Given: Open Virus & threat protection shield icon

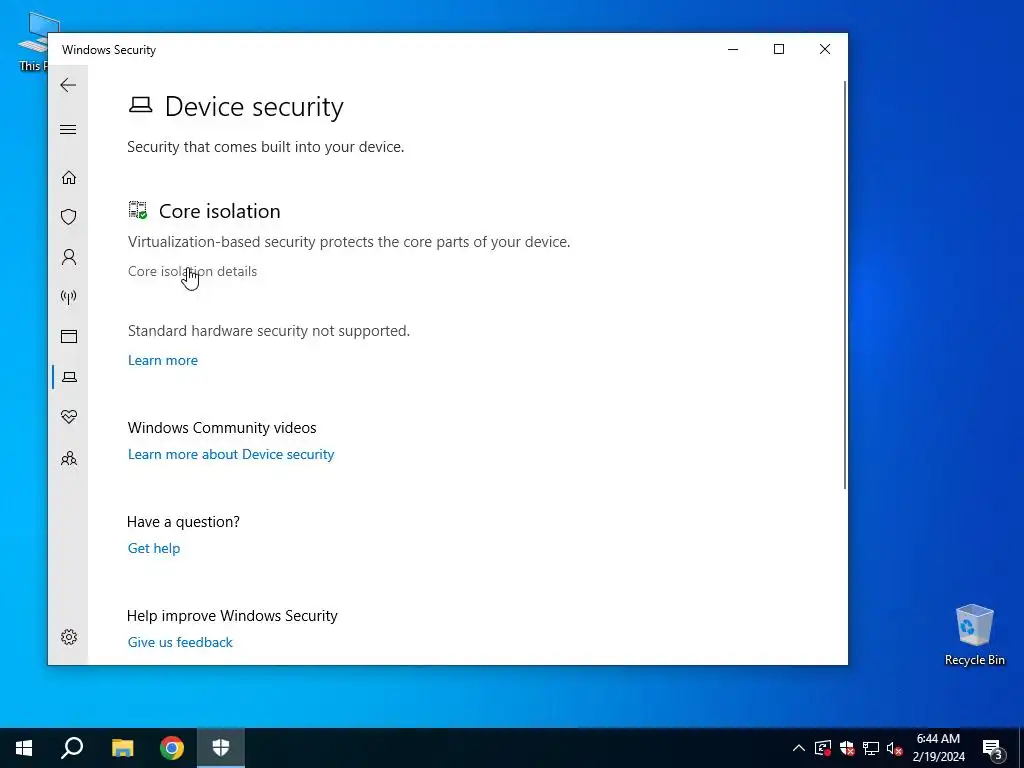Looking at the screenshot, I should point(69,217).
